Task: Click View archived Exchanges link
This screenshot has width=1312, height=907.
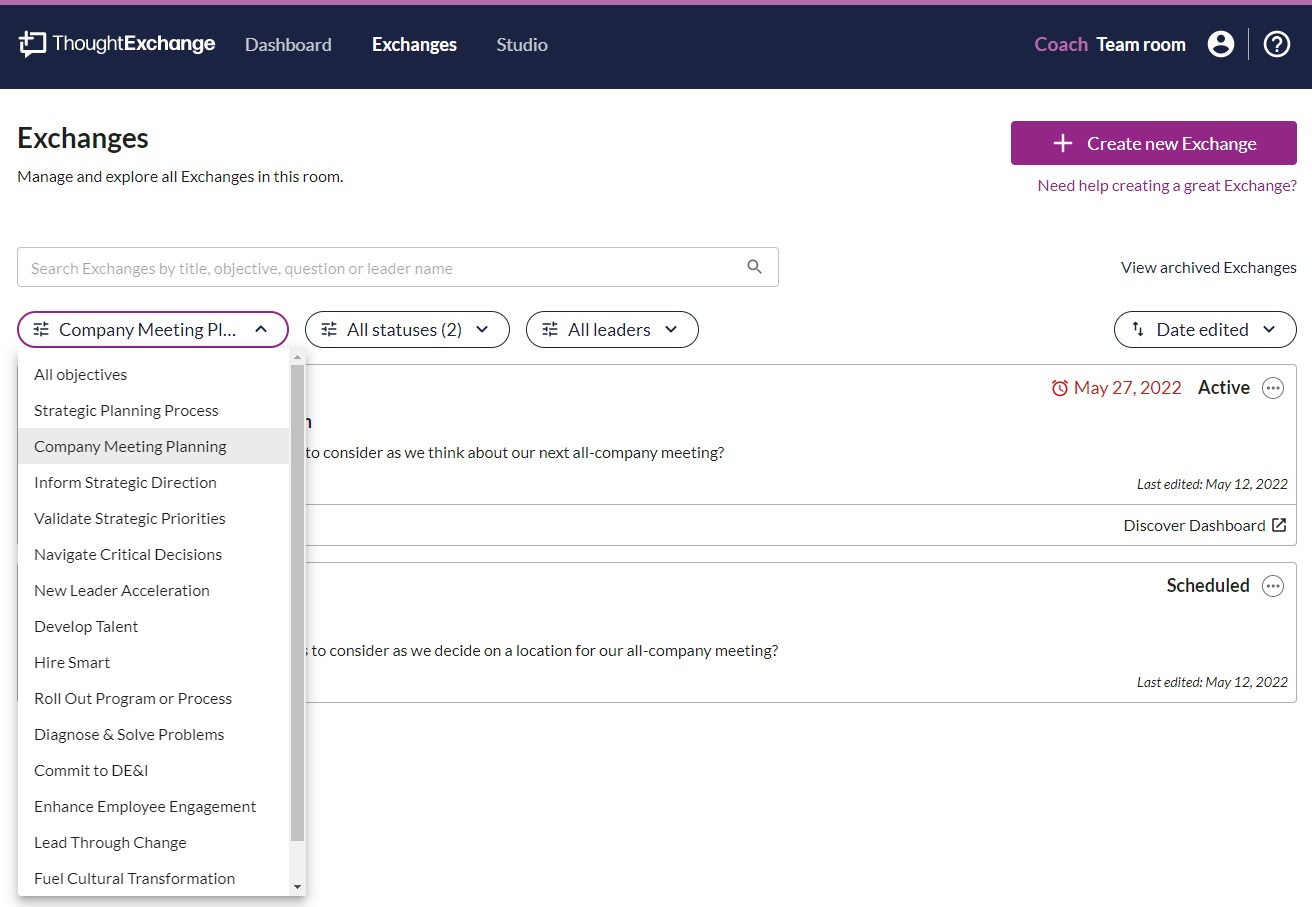Action: tap(1209, 267)
